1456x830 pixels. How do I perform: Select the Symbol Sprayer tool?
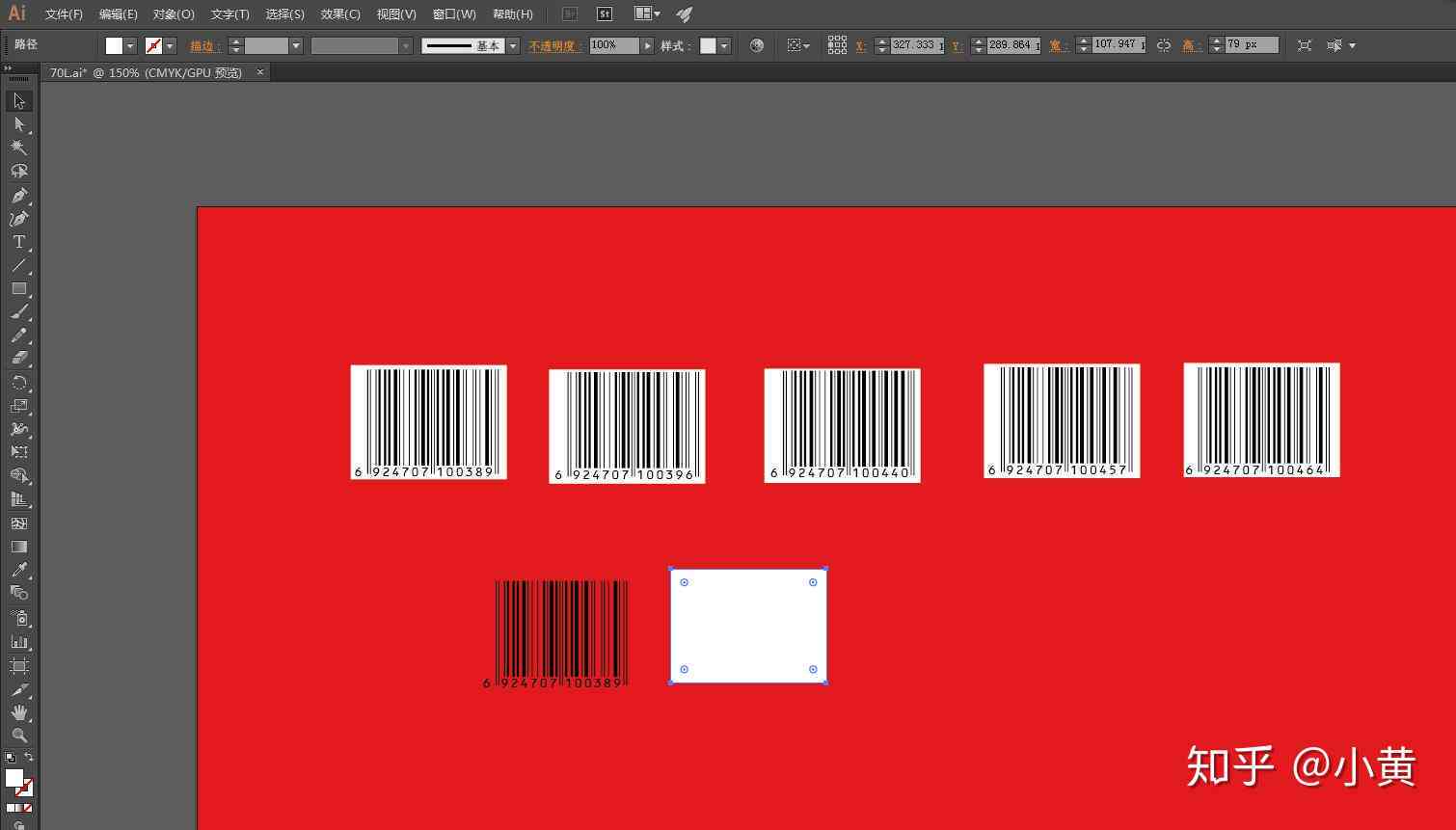pos(18,618)
